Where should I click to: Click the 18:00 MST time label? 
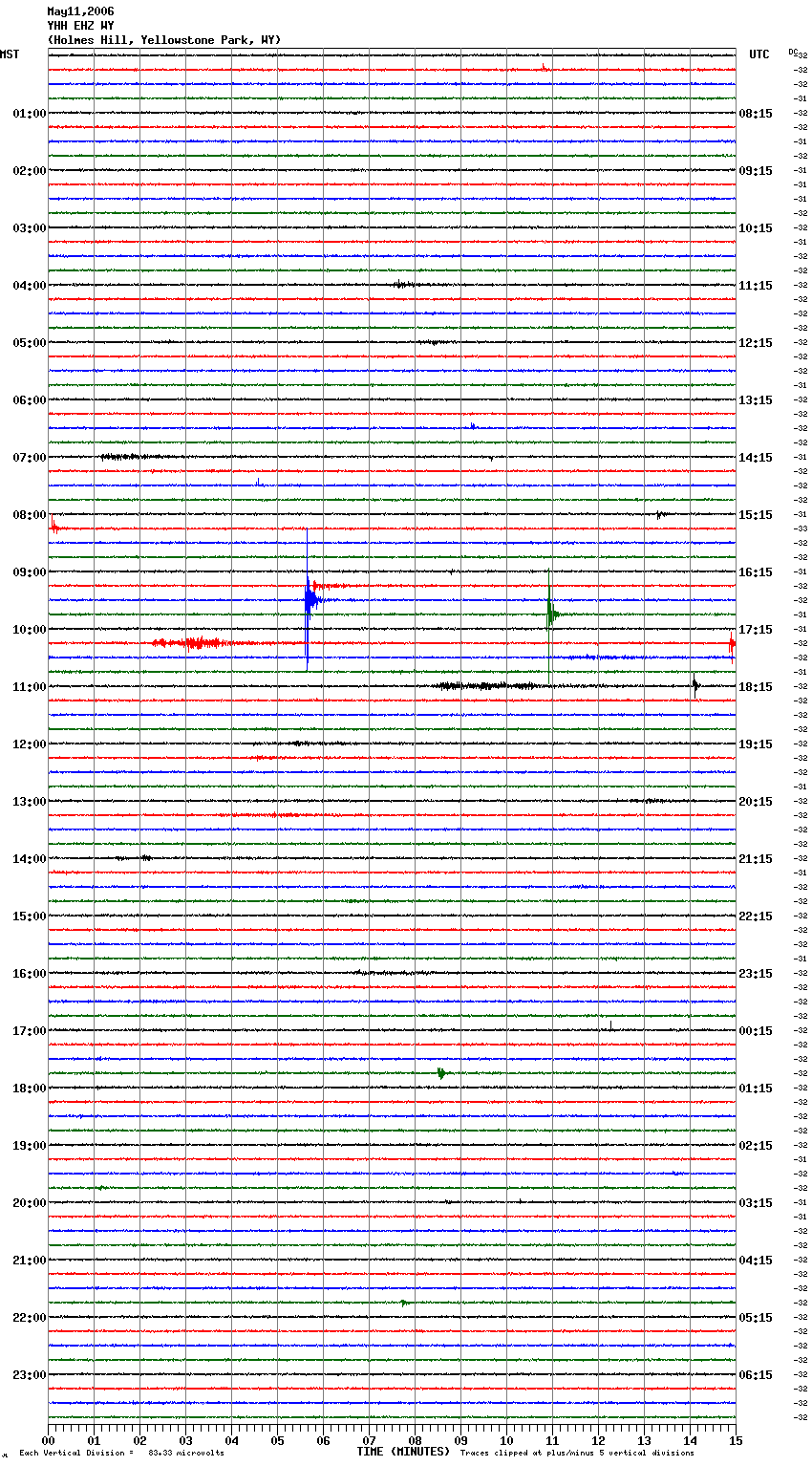click(x=30, y=1089)
